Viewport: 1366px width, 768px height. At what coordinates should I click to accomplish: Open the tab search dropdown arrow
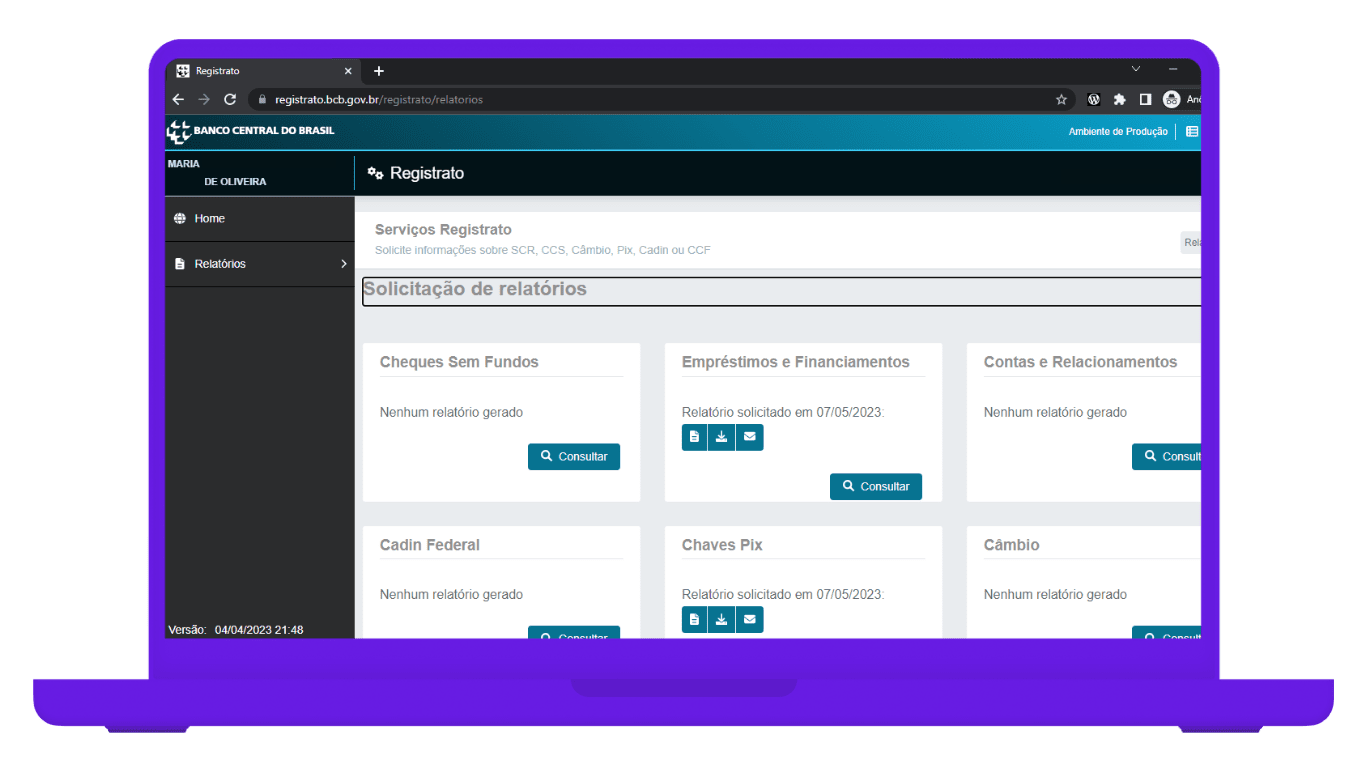(1135, 69)
